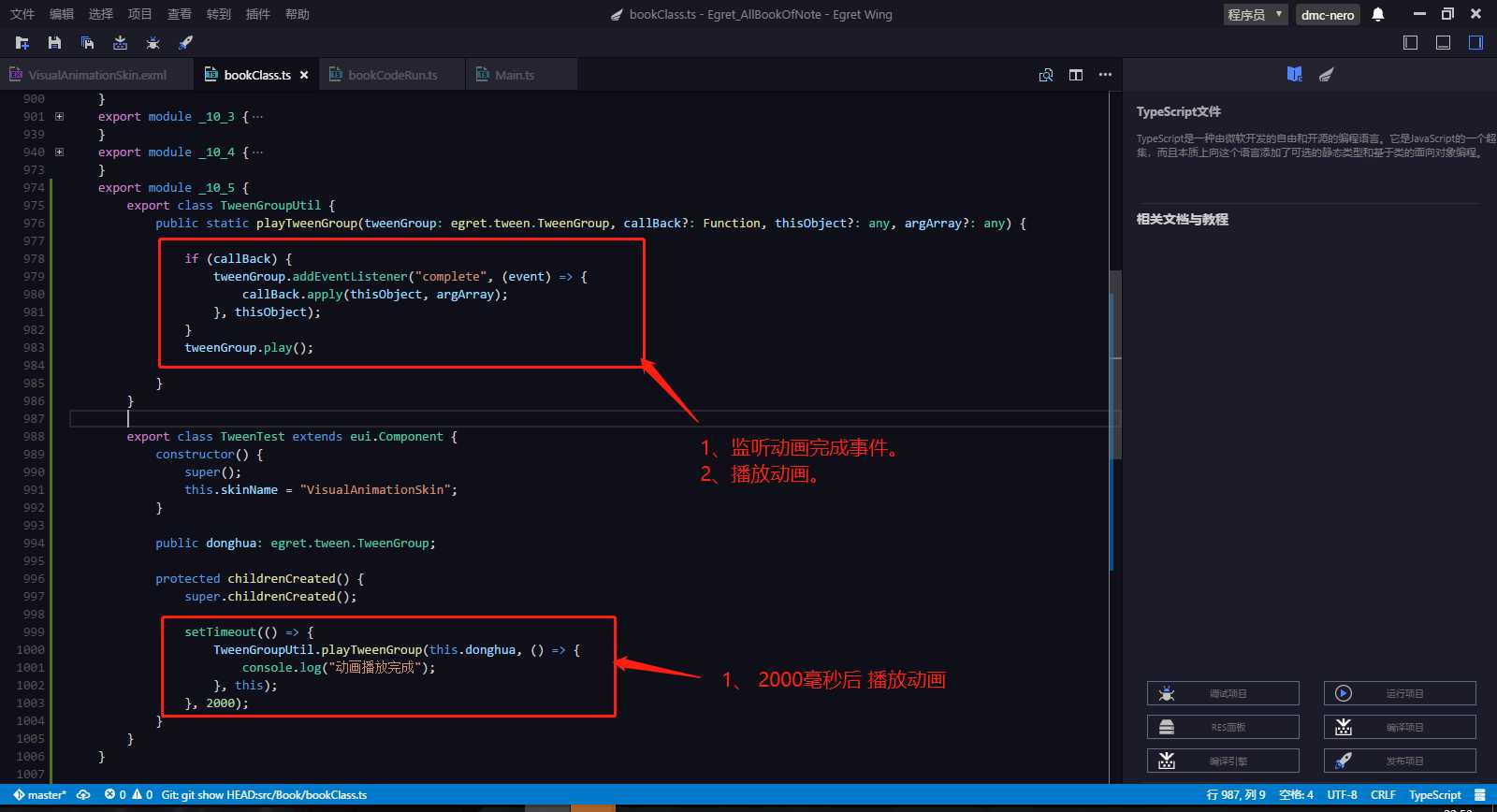Switch git branch master*
The width and height of the screenshot is (1497, 812).
click(x=39, y=795)
